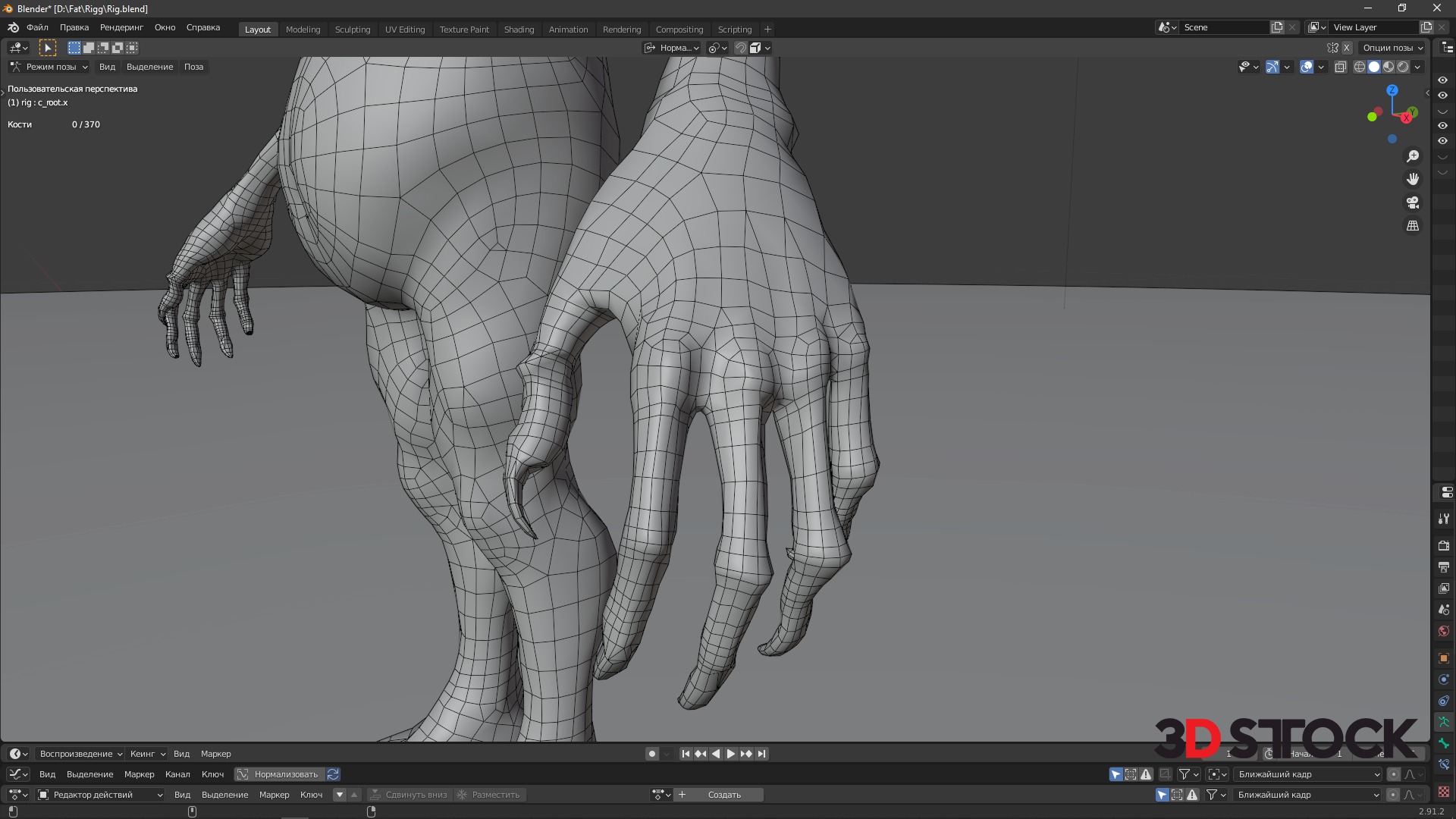Select the box select tool icon
Screen dimensions: 1456x819
[48, 48]
